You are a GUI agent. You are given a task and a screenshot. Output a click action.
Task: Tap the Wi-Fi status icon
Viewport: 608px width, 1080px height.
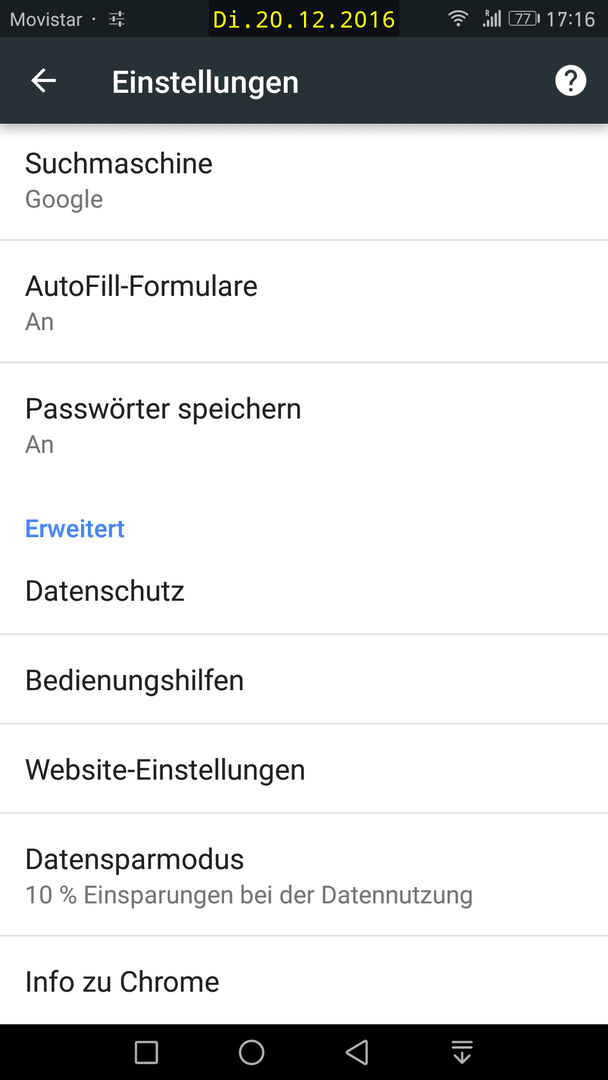coord(457,19)
